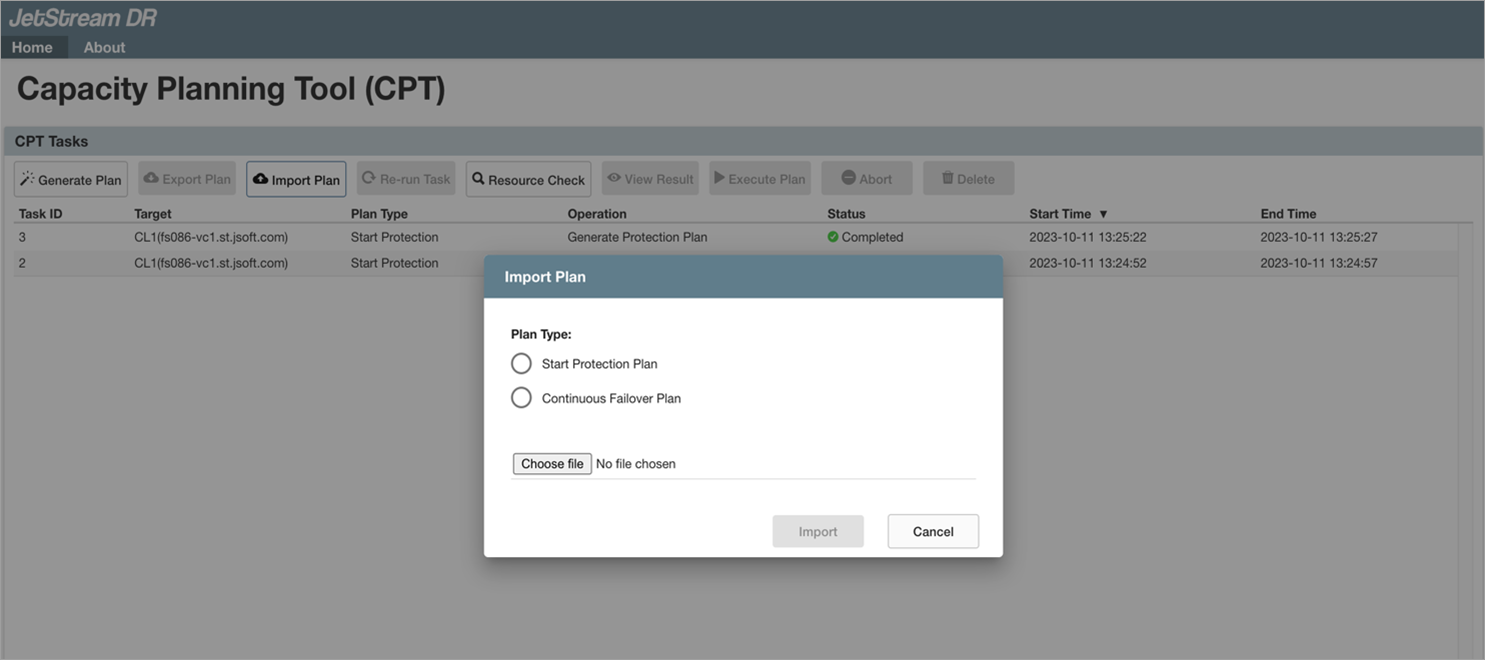The image size is (1485, 660).
Task: Click the Resource Check magnifier icon
Action: pyautogui.click(x=478, y=179)
